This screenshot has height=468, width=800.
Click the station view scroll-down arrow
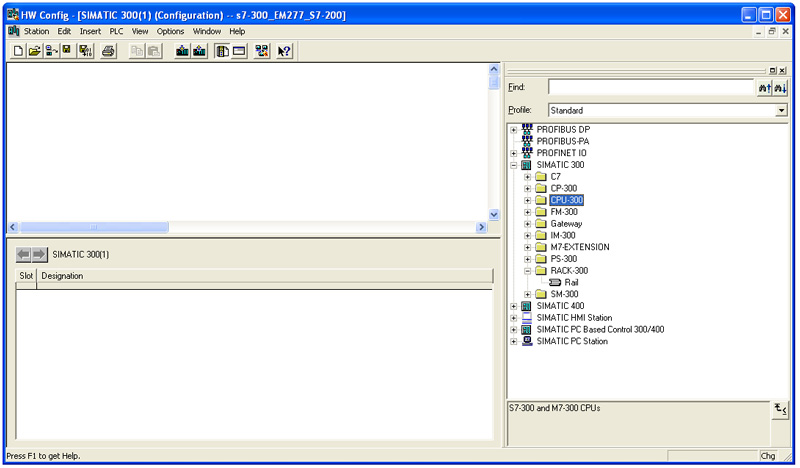point(493,215)
